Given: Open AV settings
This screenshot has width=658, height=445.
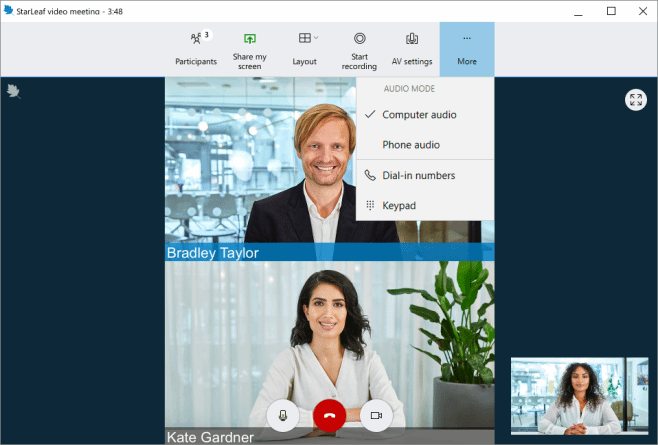Looking at the screenshot, I should coord(411,48).
